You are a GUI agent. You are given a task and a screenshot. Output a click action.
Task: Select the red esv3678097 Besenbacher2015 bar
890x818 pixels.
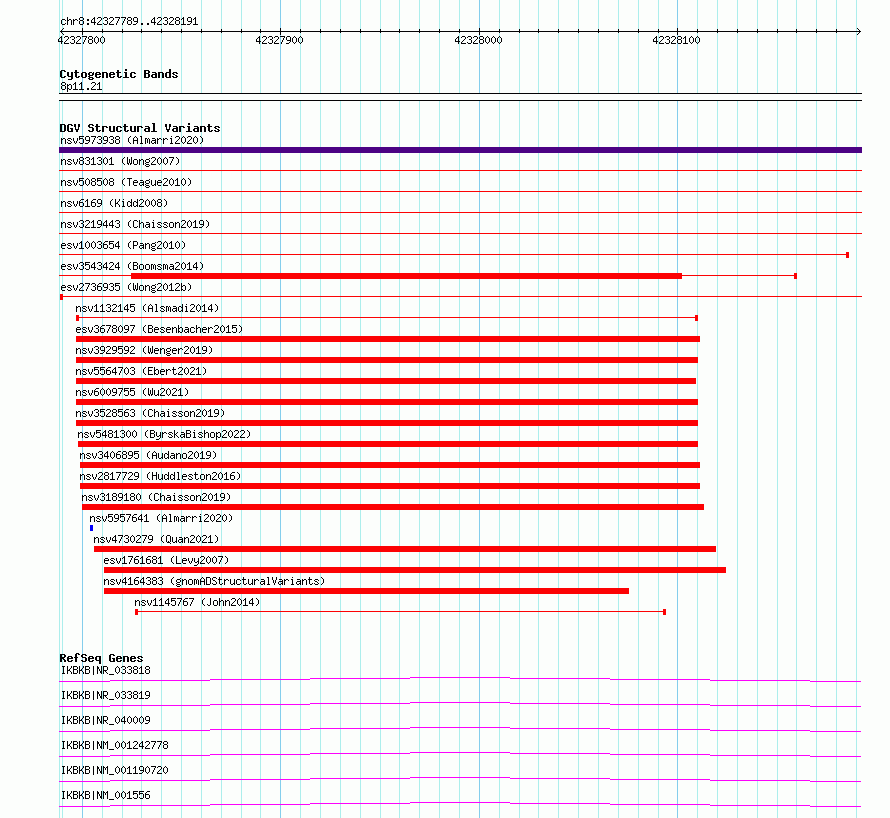pyautogui.click(x=388, y=339)
